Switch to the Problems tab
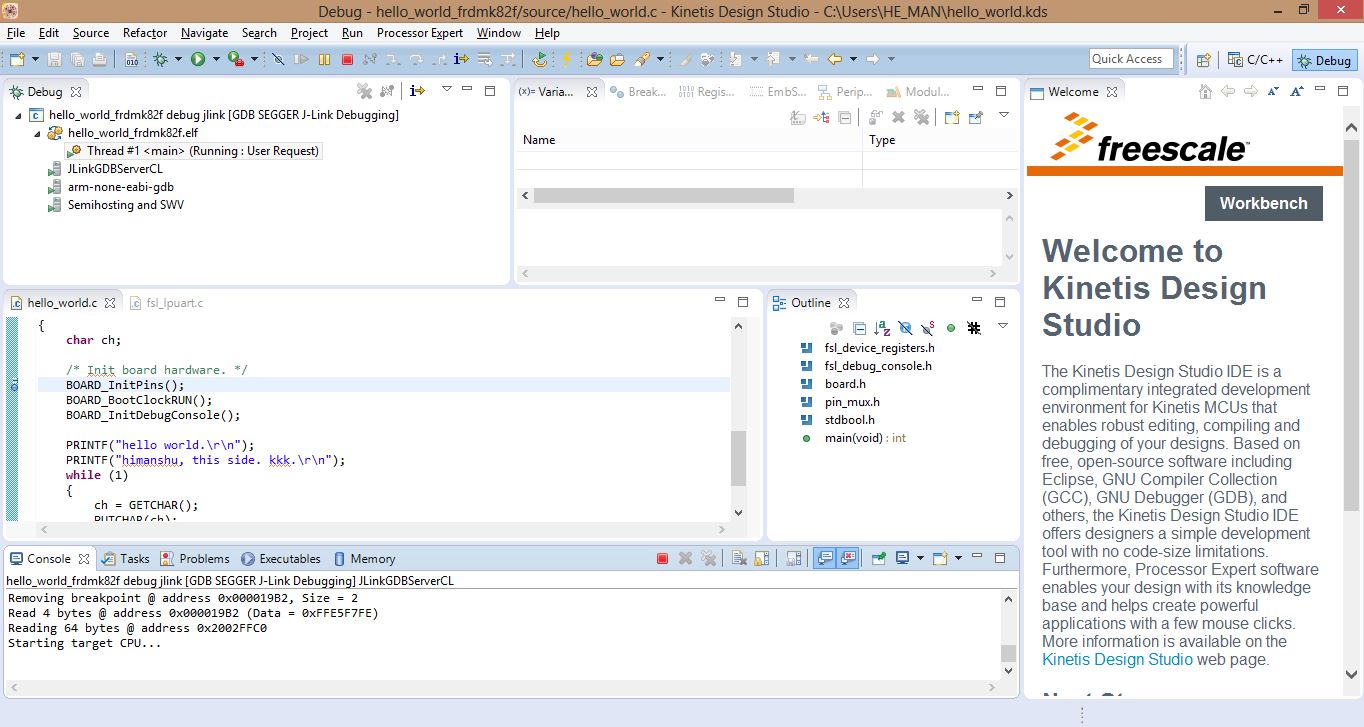This screenshot has height=727, width=1364. point(195,559)
